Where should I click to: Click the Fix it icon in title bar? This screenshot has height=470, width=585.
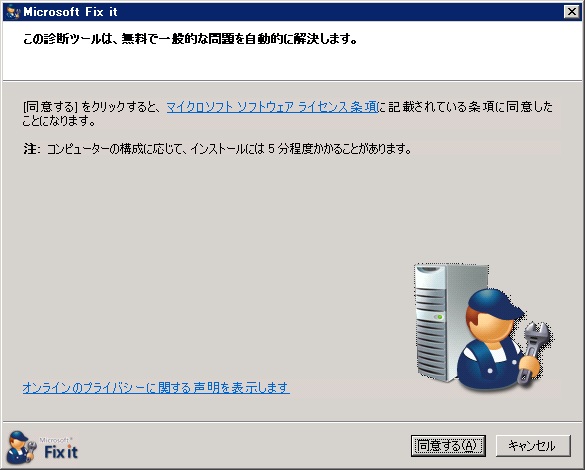pos(13,12)
